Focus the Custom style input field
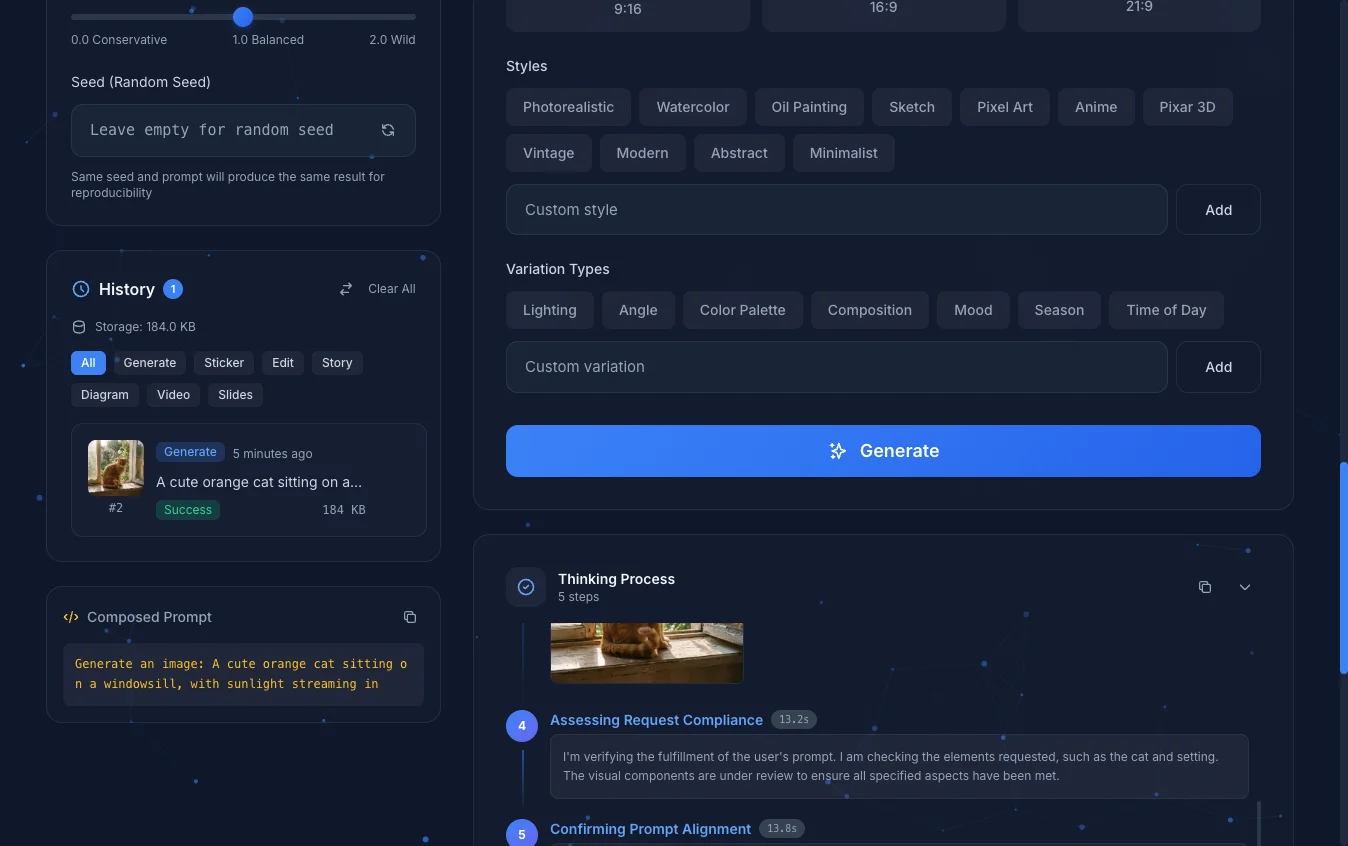1348x846 pixels. 836,210
